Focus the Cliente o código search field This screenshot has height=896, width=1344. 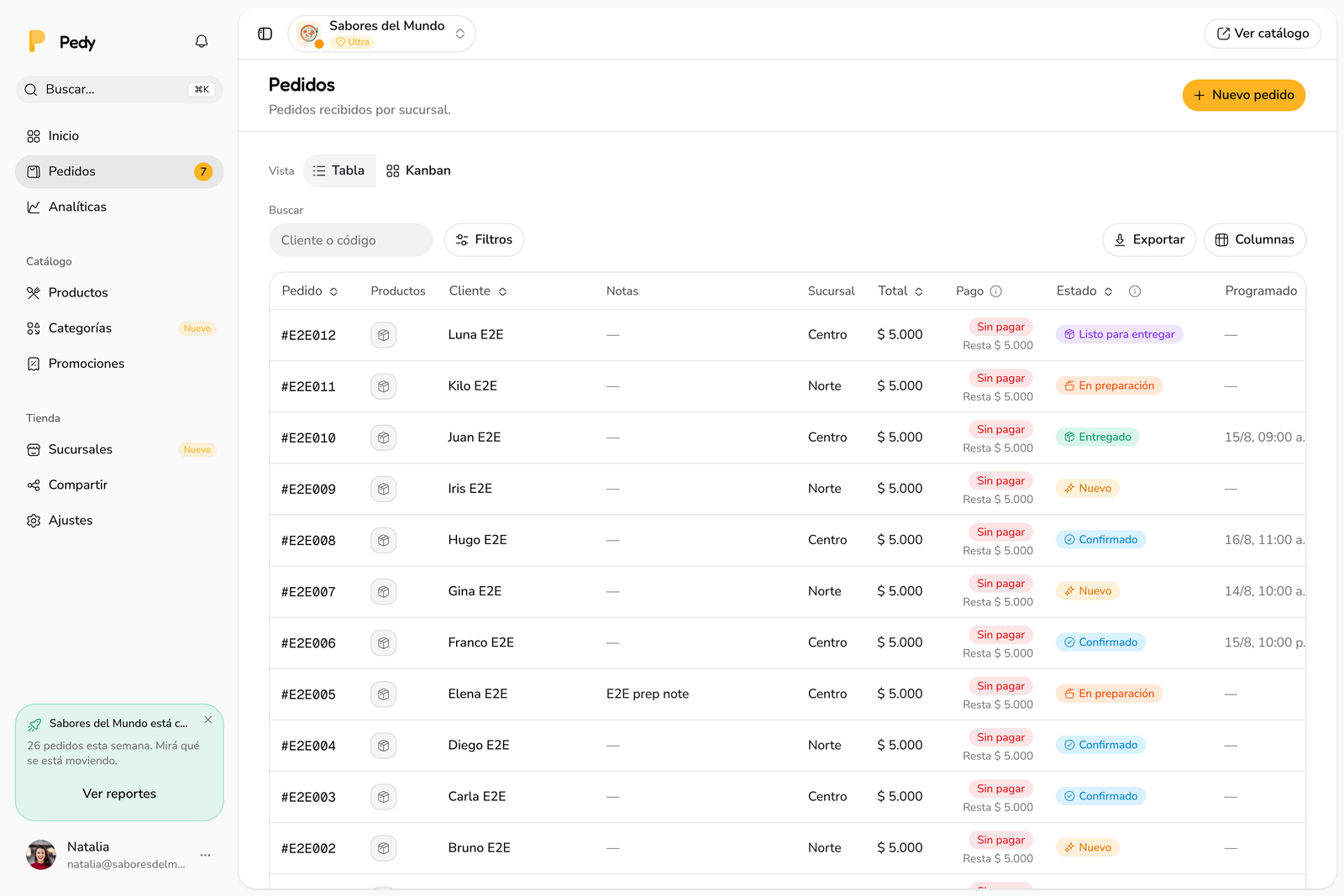click(351, 240)
